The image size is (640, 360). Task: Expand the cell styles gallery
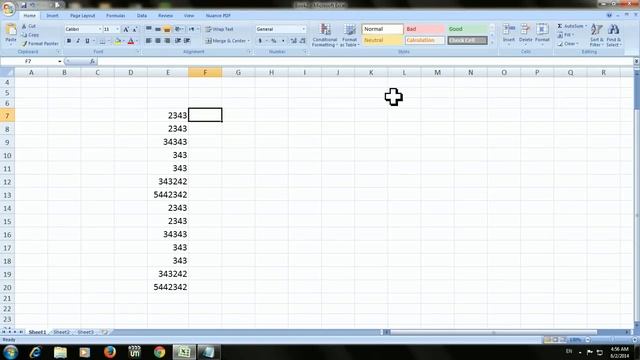tap(492, 42)
